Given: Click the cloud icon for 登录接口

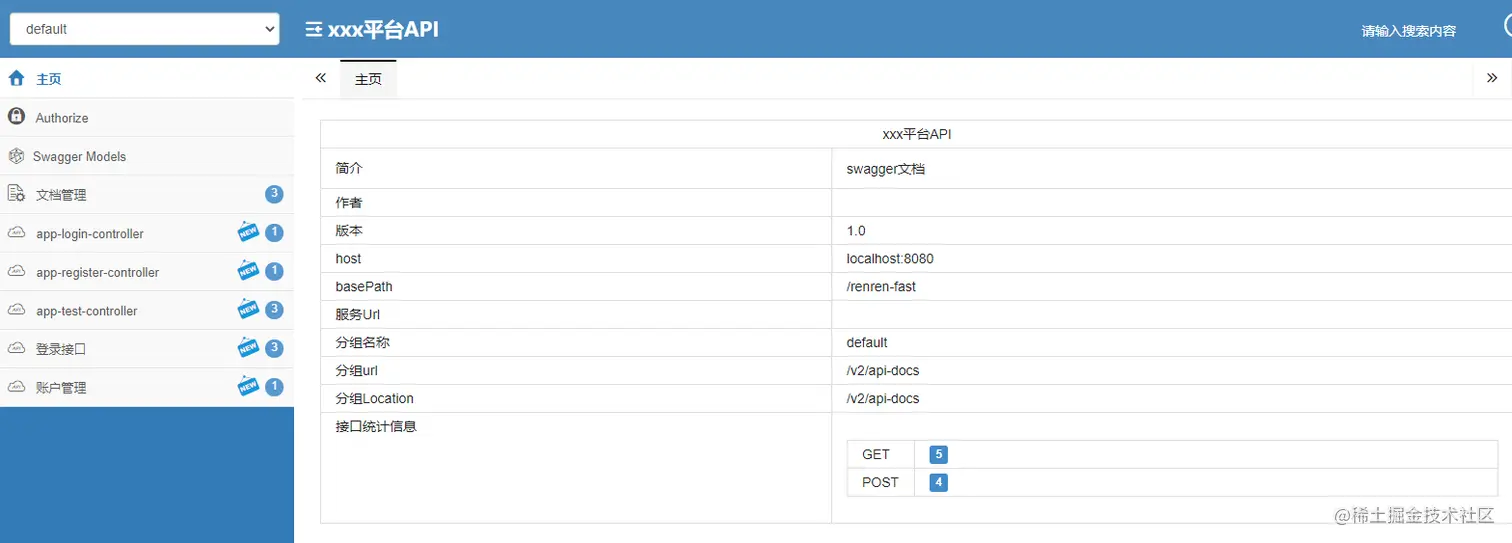Looking at the screenshot, I should click(x=16, y=348).
